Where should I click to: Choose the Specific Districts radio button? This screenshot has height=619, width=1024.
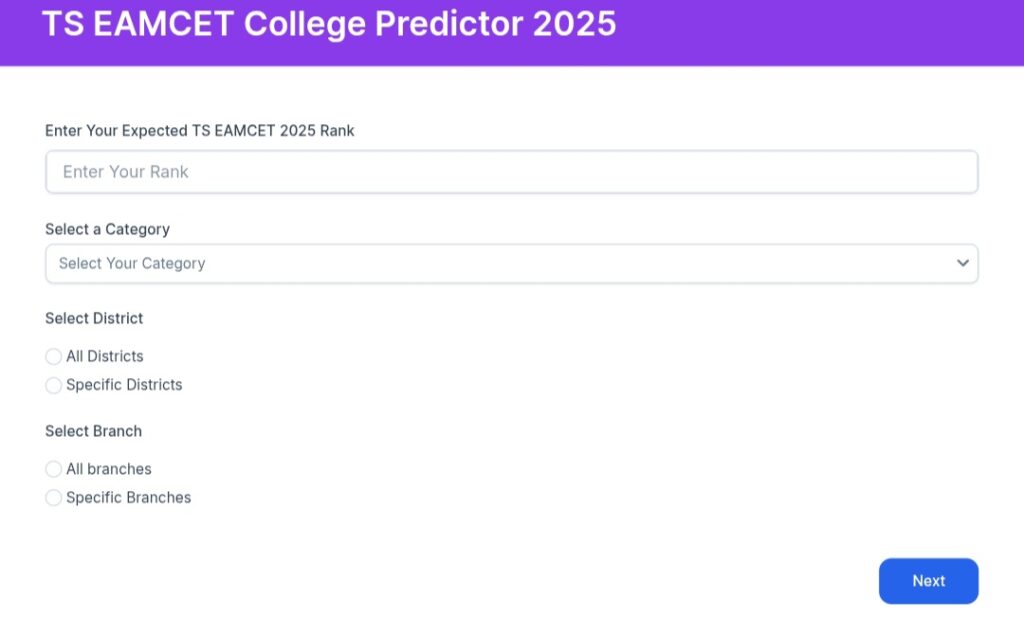54,385
